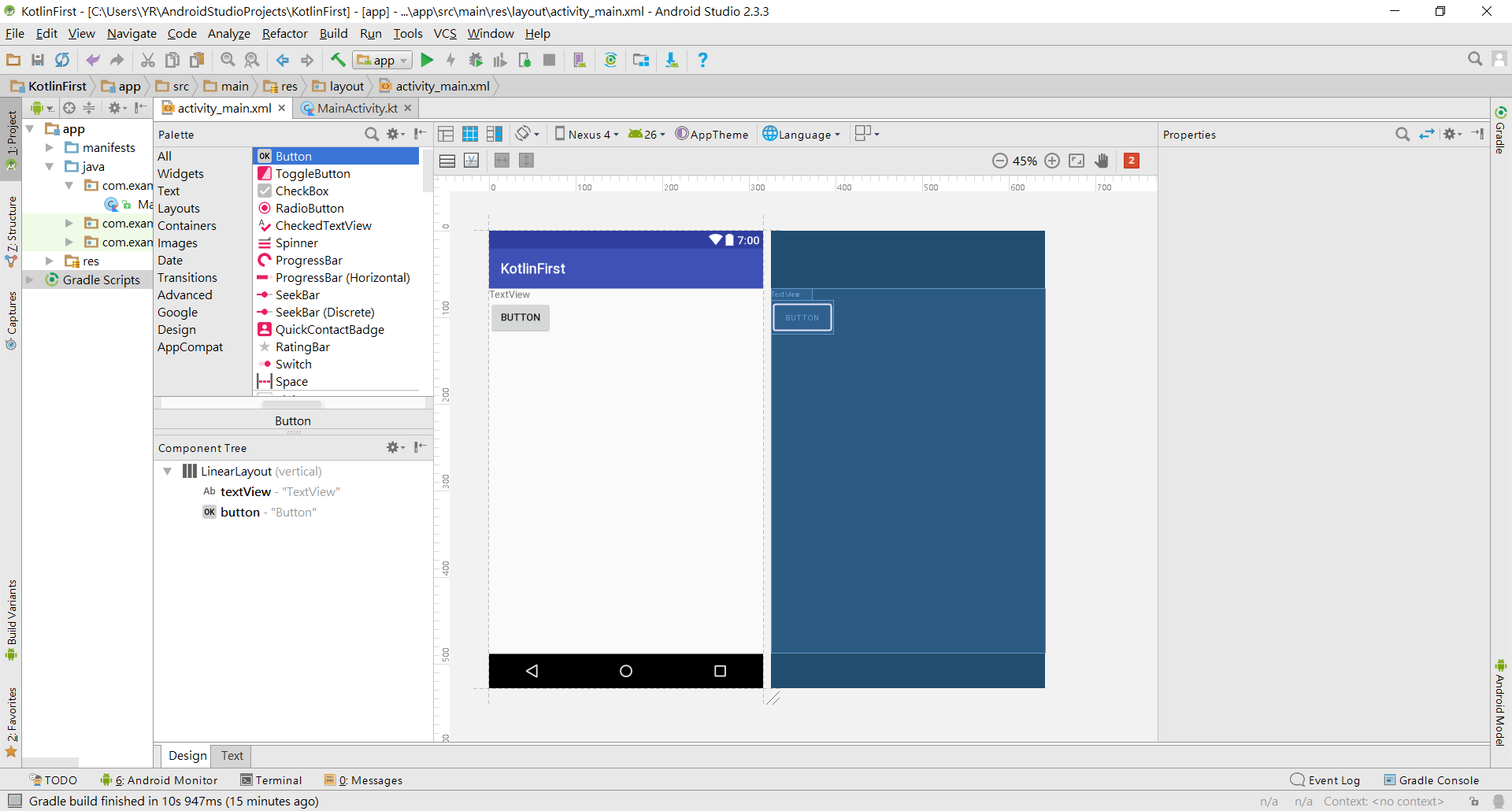Image resolution: width=1512 pixels, height=811 pixels.
Task: Select AppTheme theme chooser
Action: (712, 134)
